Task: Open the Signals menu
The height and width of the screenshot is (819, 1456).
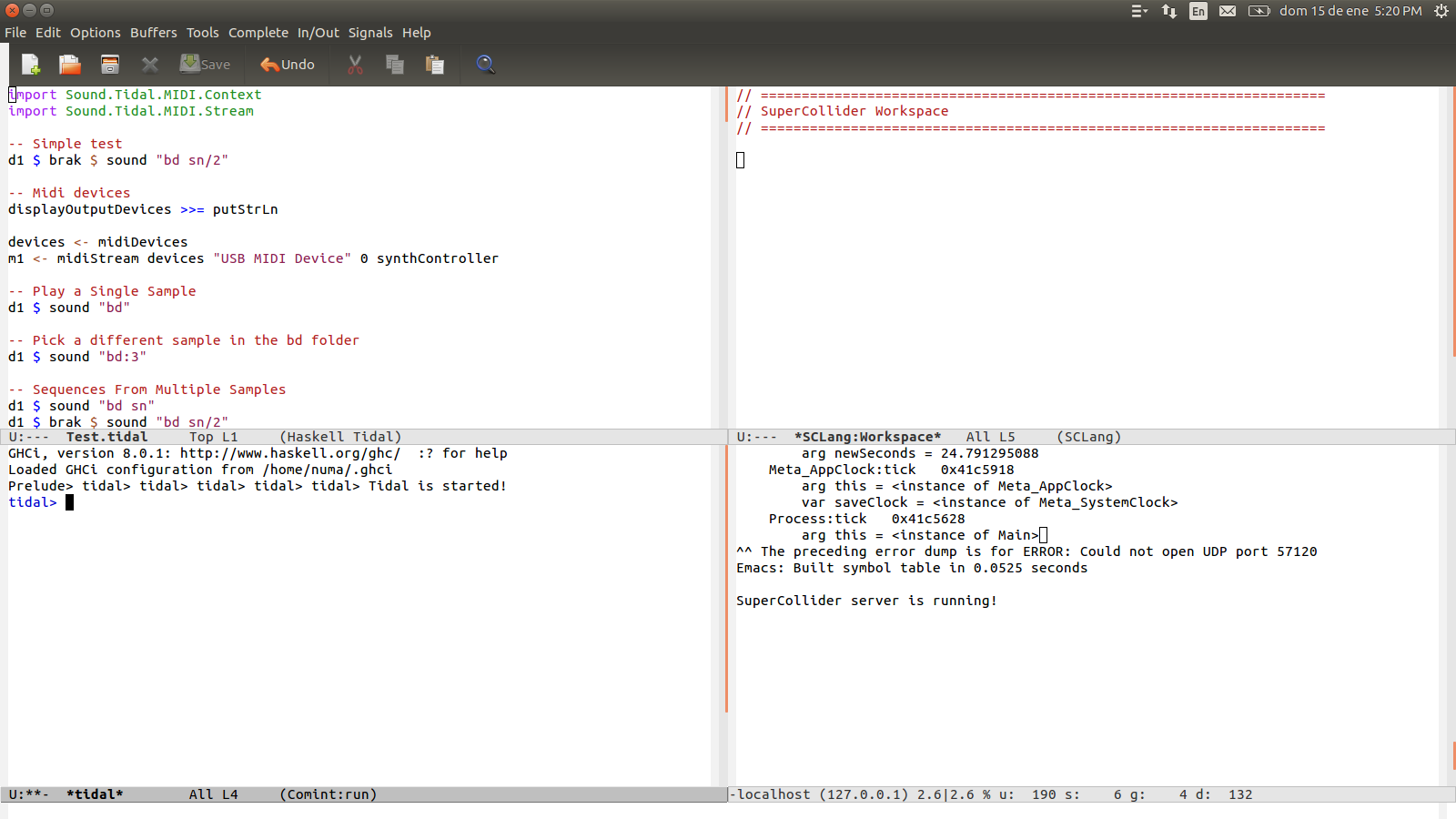Action: click(370, 33)
